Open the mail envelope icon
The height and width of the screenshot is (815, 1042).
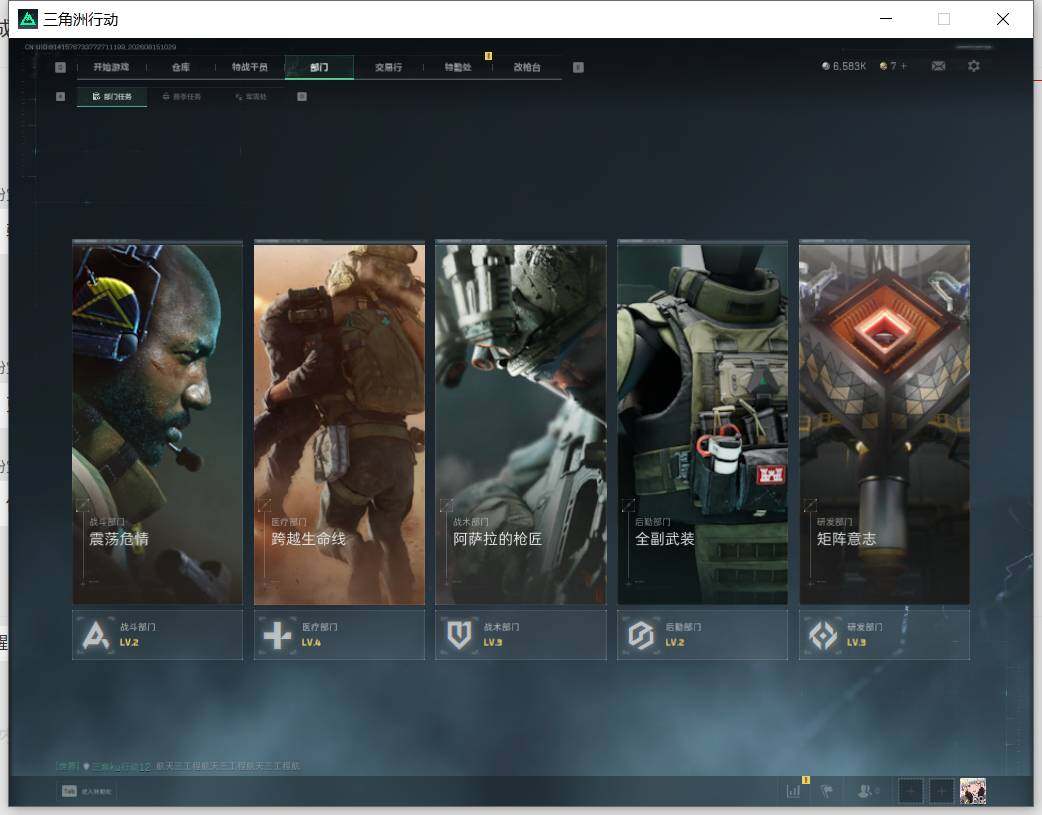pyautogui.click(x=938, y=66)
